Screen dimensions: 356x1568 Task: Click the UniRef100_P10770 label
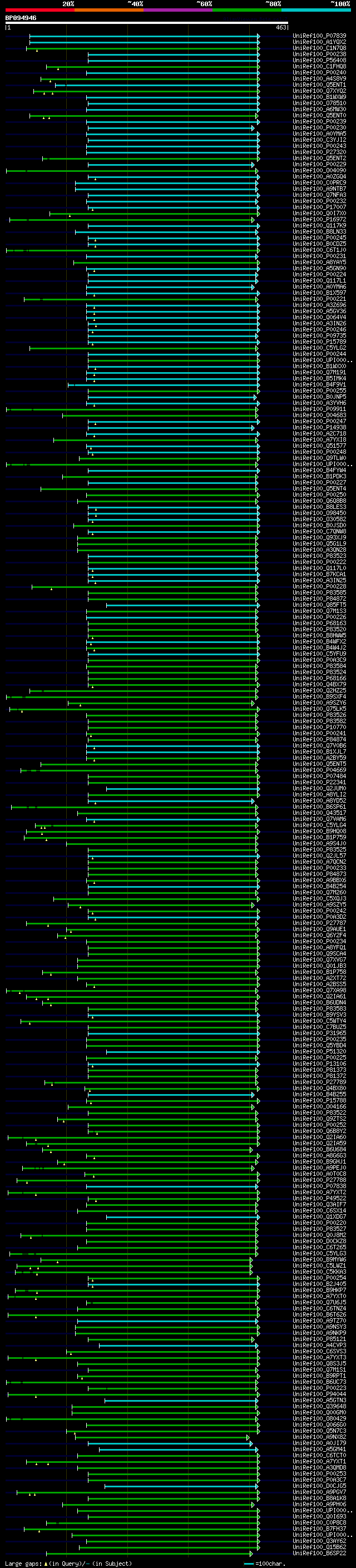point(319,727)
